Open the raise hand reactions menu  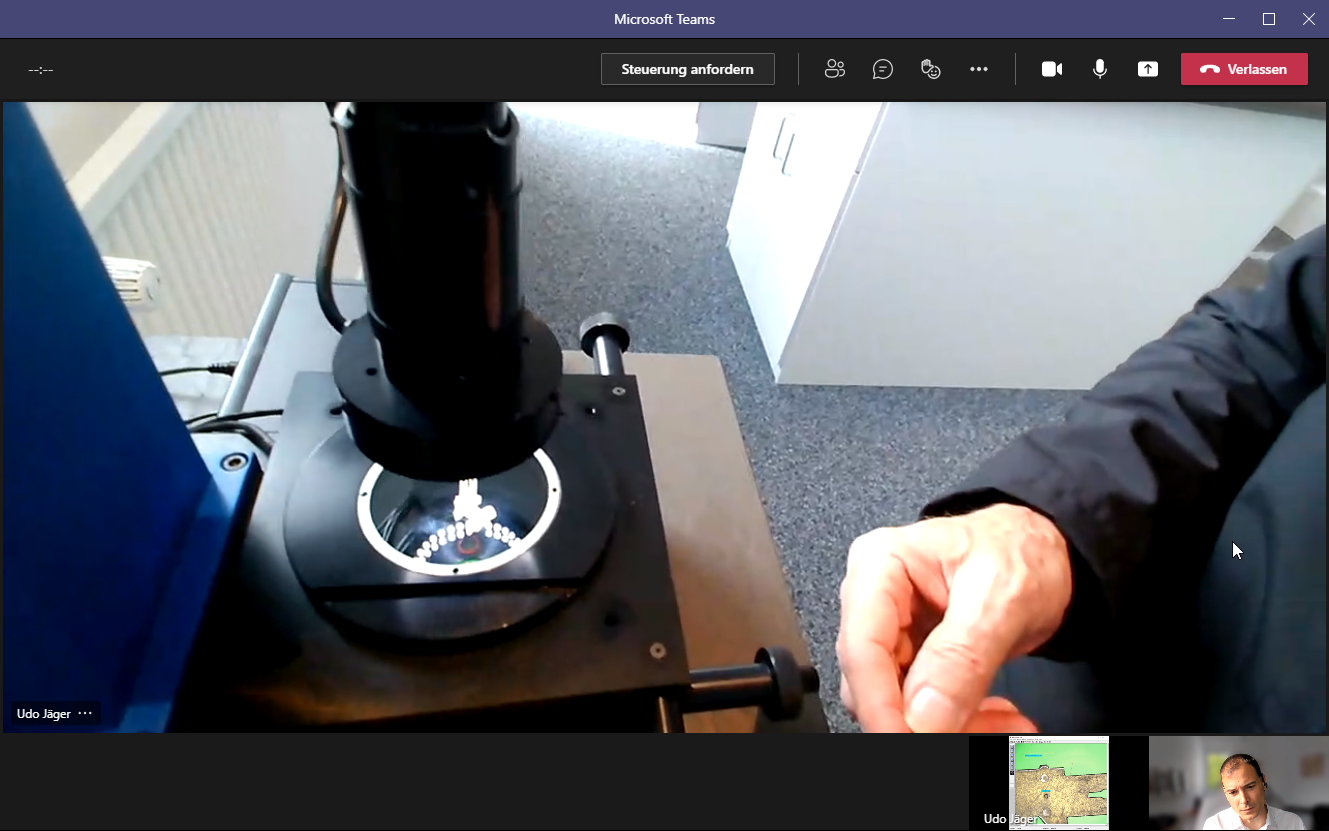coord(931,69)
